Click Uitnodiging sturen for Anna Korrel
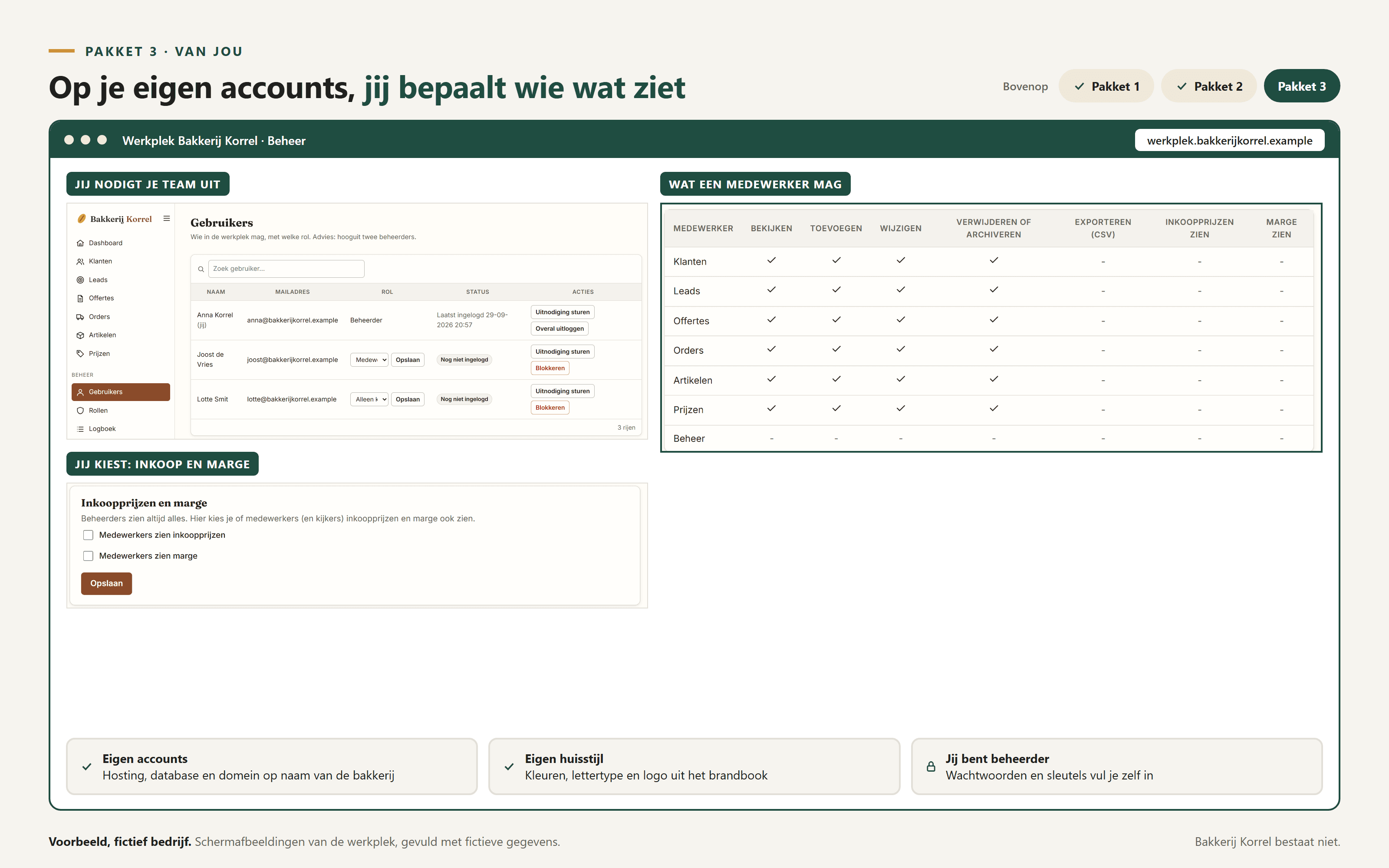Viewport: 1389px width, 868px height. tap(563, 312)
